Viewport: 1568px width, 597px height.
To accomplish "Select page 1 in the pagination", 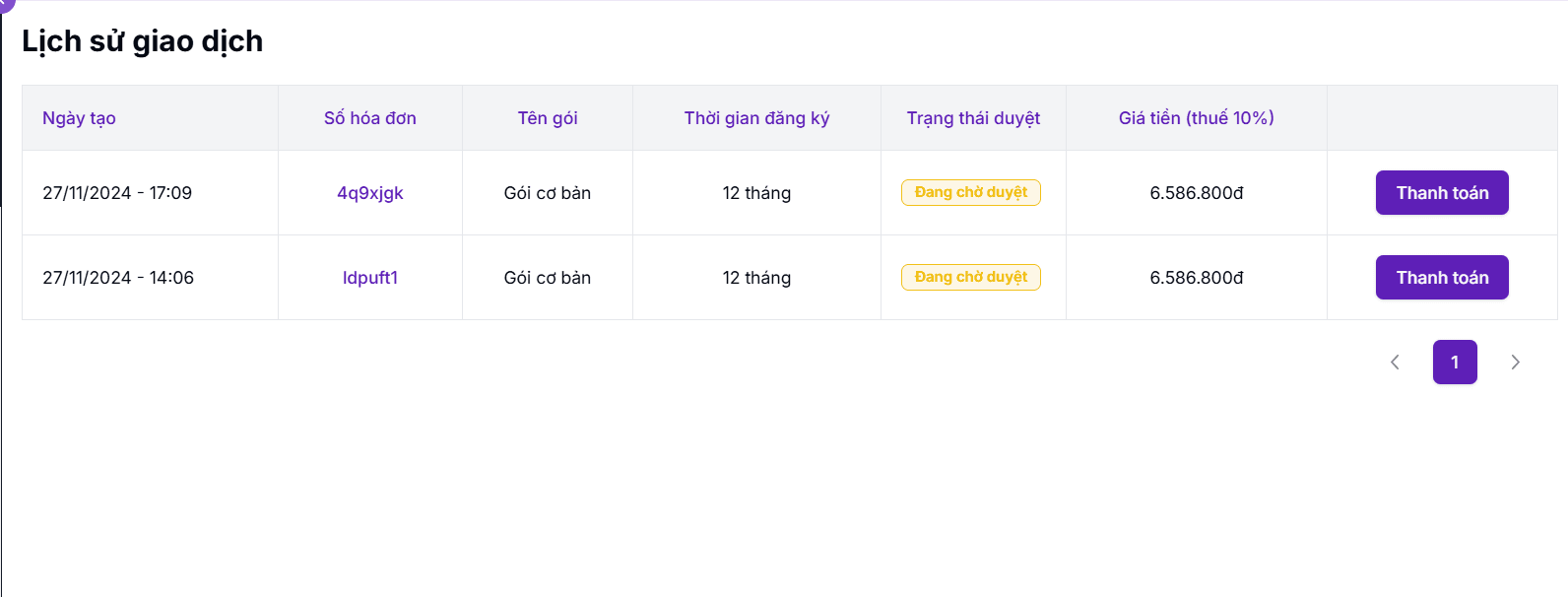I will pyautogui.click(x=1455, y=363).
